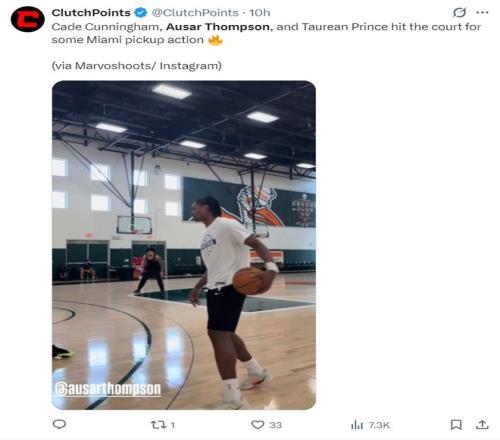Open the three-dot more options menu
The image size is (500, 440).
click(x=482, y=13)
